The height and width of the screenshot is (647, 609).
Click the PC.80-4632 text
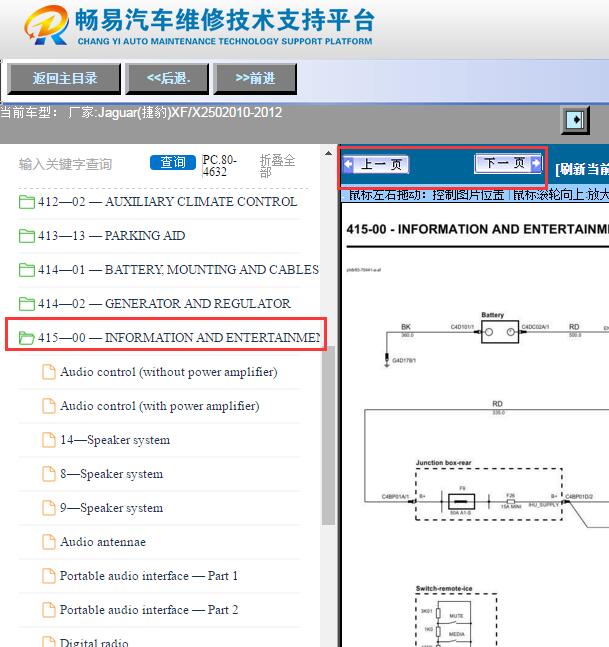coord(219,165)
